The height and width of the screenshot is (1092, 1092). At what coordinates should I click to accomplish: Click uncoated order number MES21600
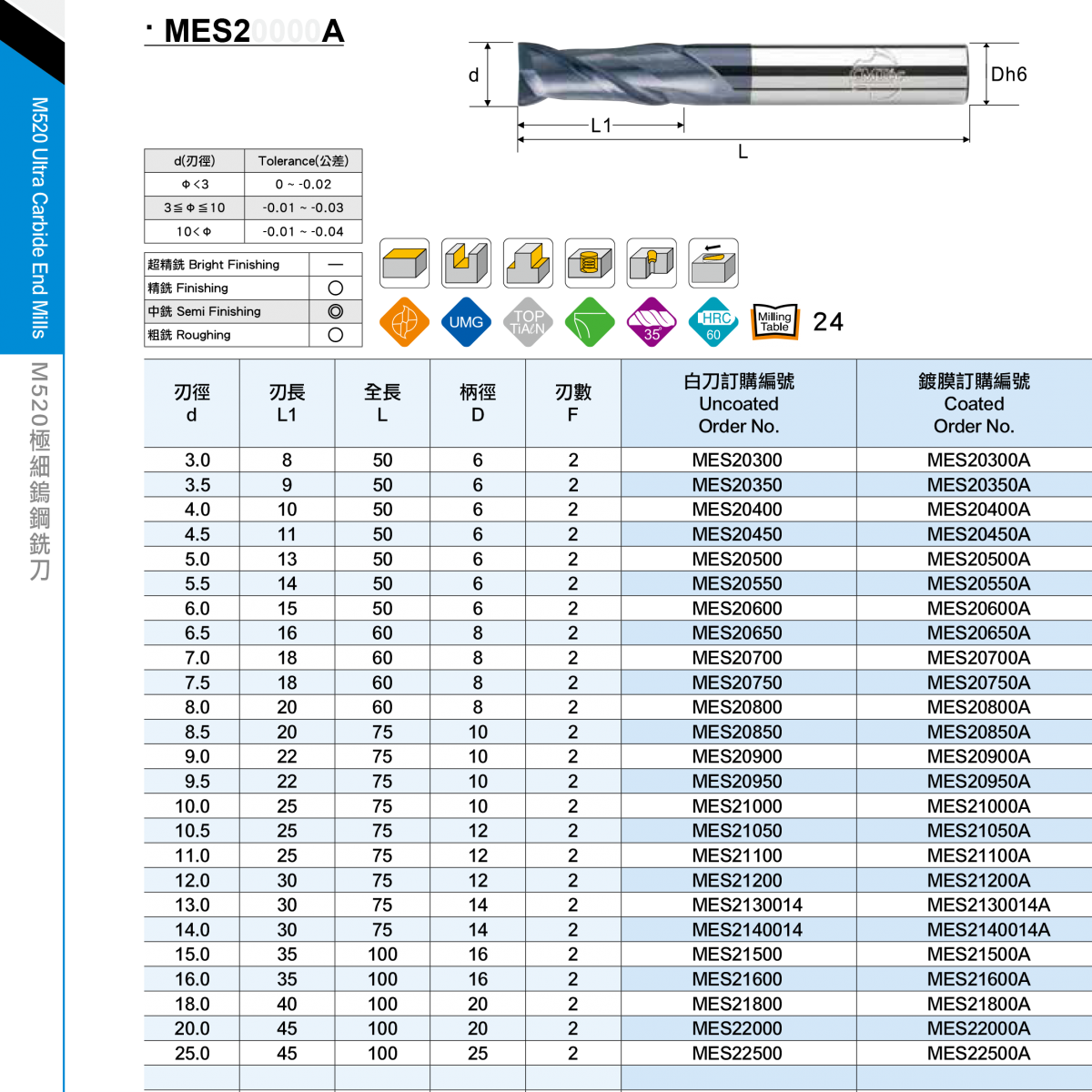pyautogui.click(x=737, y=979)
